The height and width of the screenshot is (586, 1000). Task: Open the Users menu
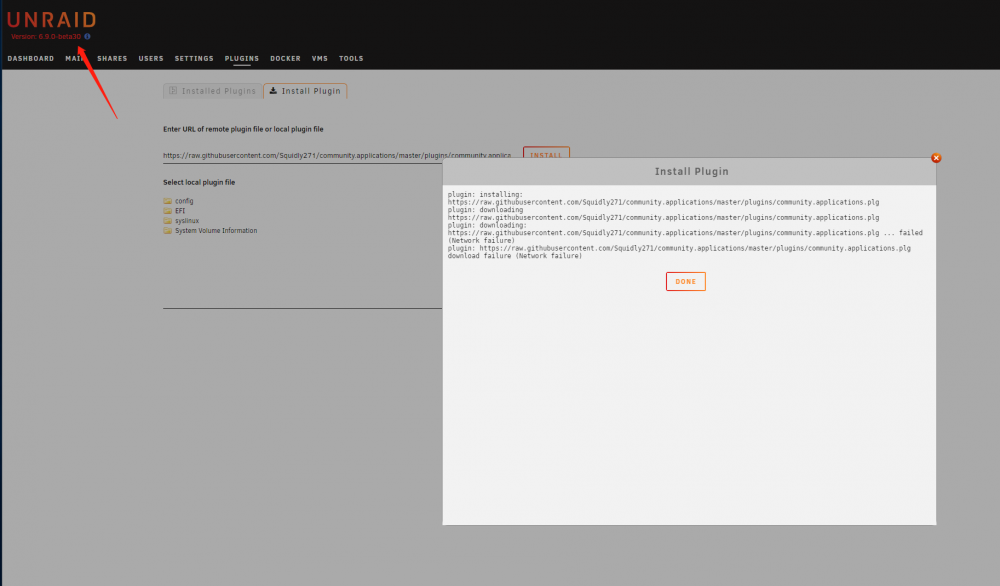click(x=151, y=59)
